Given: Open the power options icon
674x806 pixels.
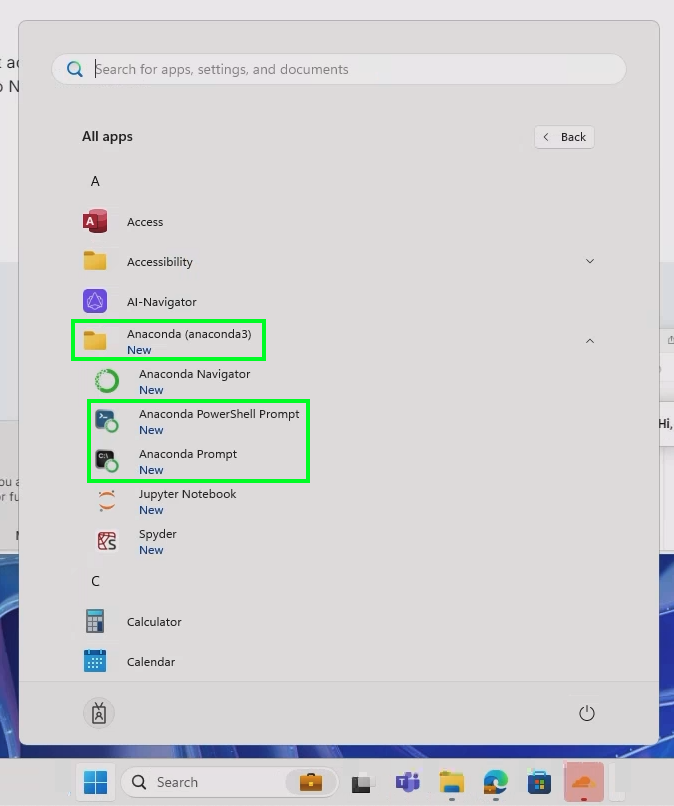Looking at the screenshot, I should (587, 713).
